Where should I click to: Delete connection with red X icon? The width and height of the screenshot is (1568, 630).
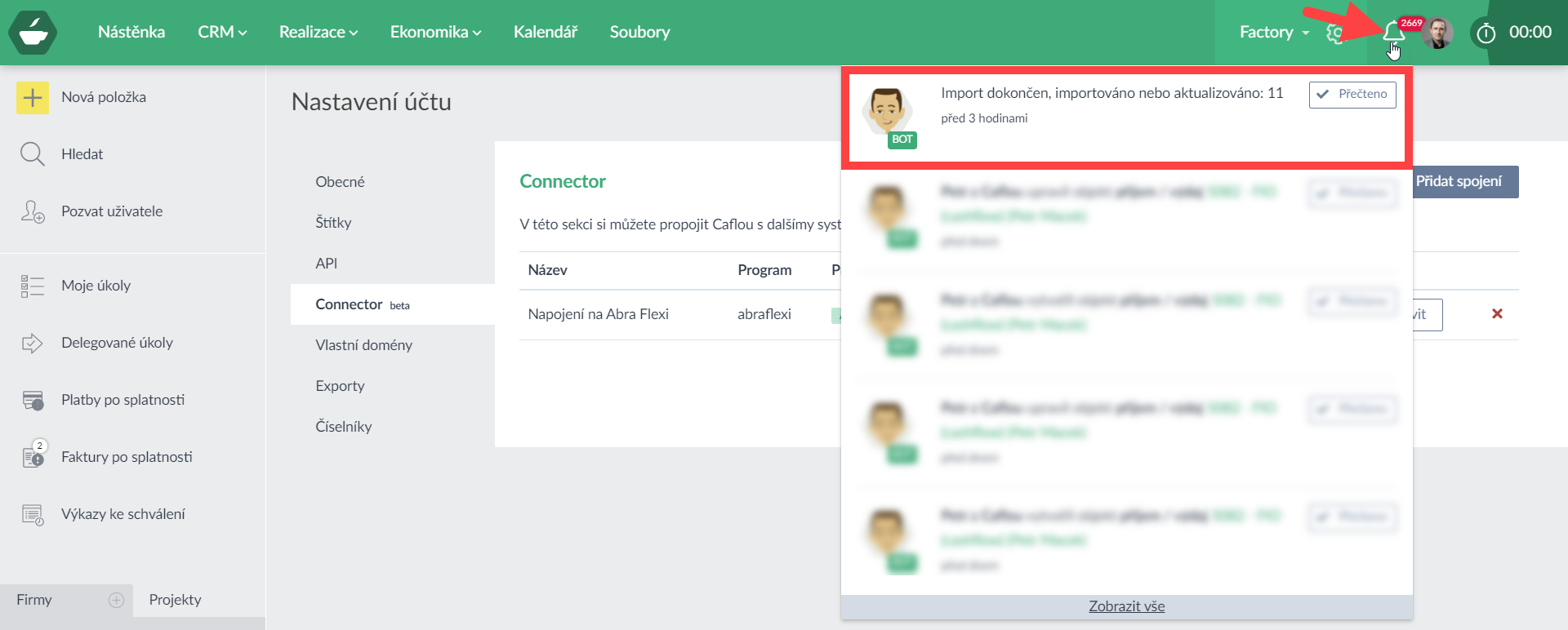pyautogui.click(x=1497, y=314)
